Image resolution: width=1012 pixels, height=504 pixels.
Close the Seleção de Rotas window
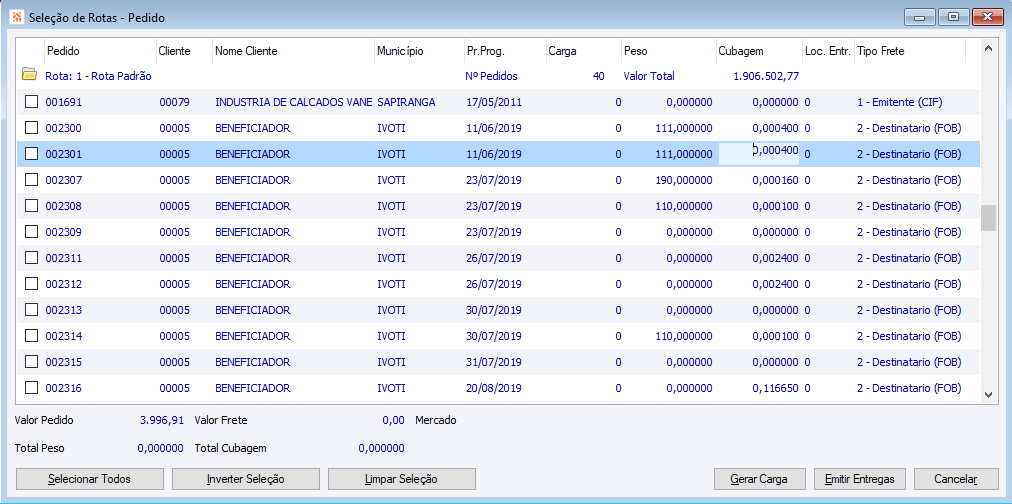tap(986, 17)
